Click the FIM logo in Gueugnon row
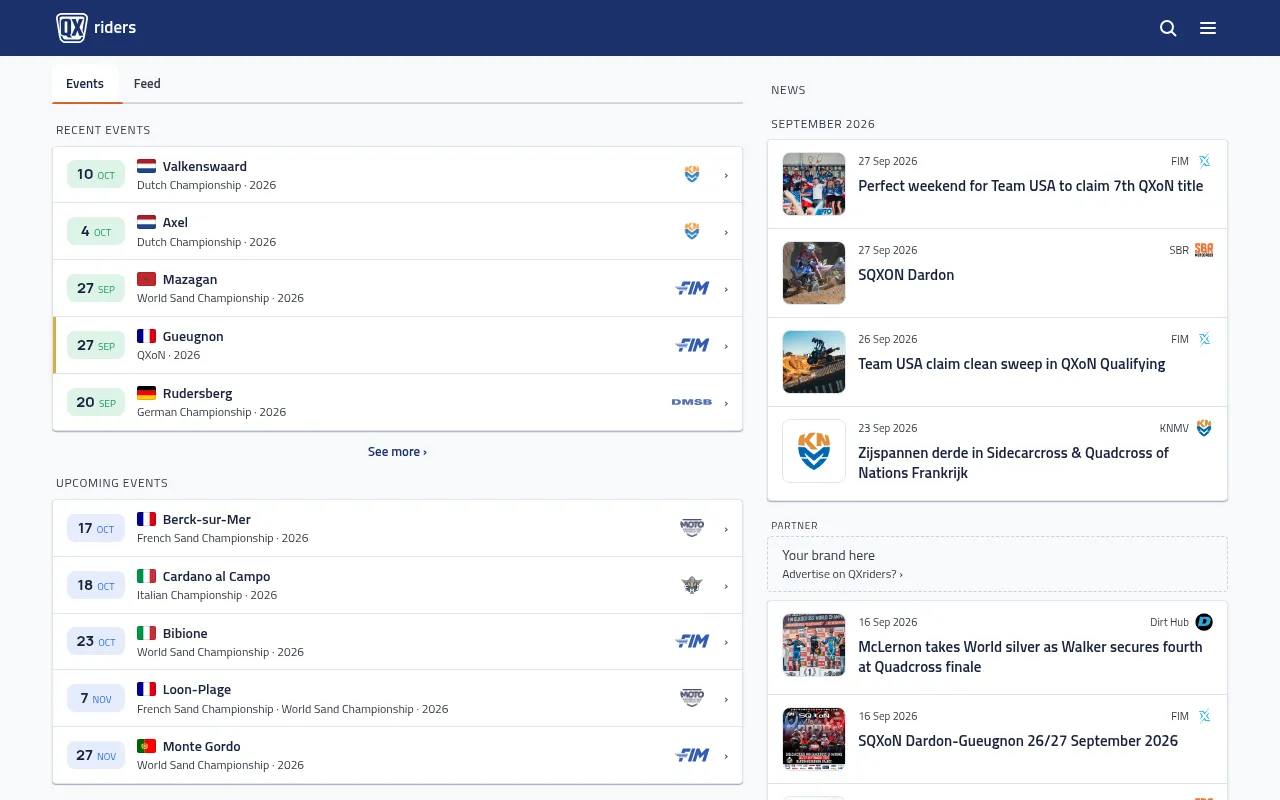Viewport: 1280px width, 800px height. pos(692,345)
